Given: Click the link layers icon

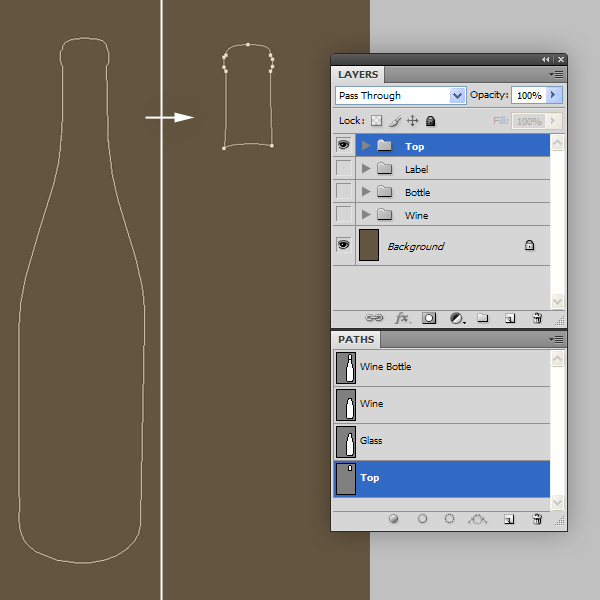Looking at the screenshot, I should tap(374, 318).
